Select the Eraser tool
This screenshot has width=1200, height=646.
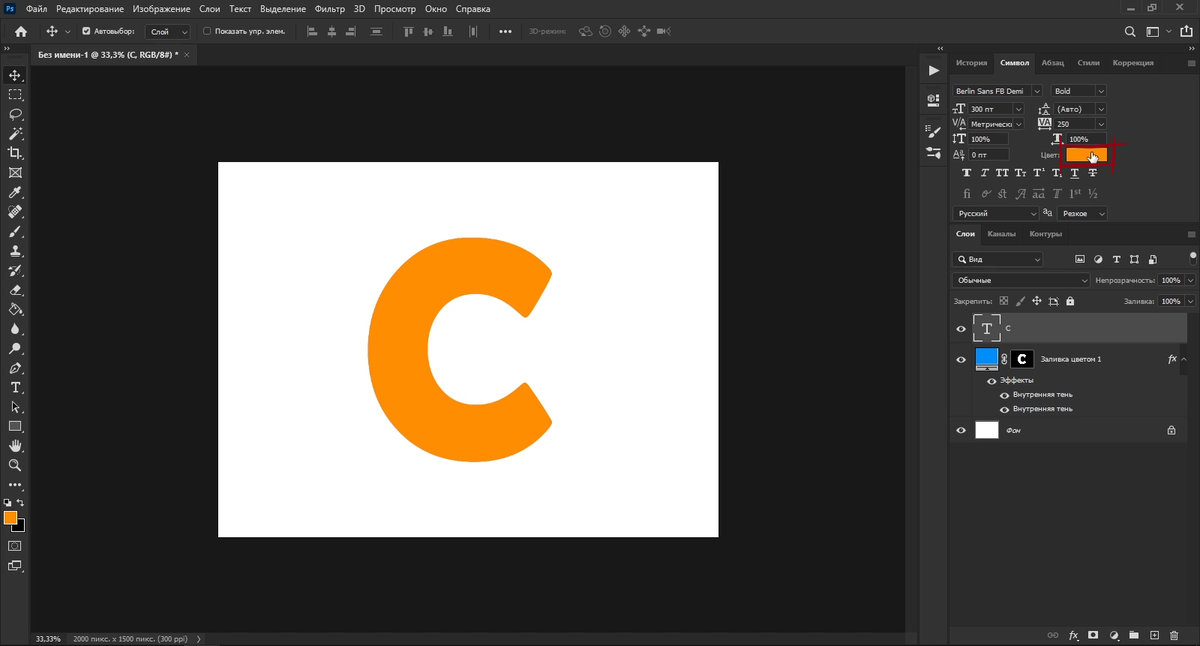(x=15, y=290)
